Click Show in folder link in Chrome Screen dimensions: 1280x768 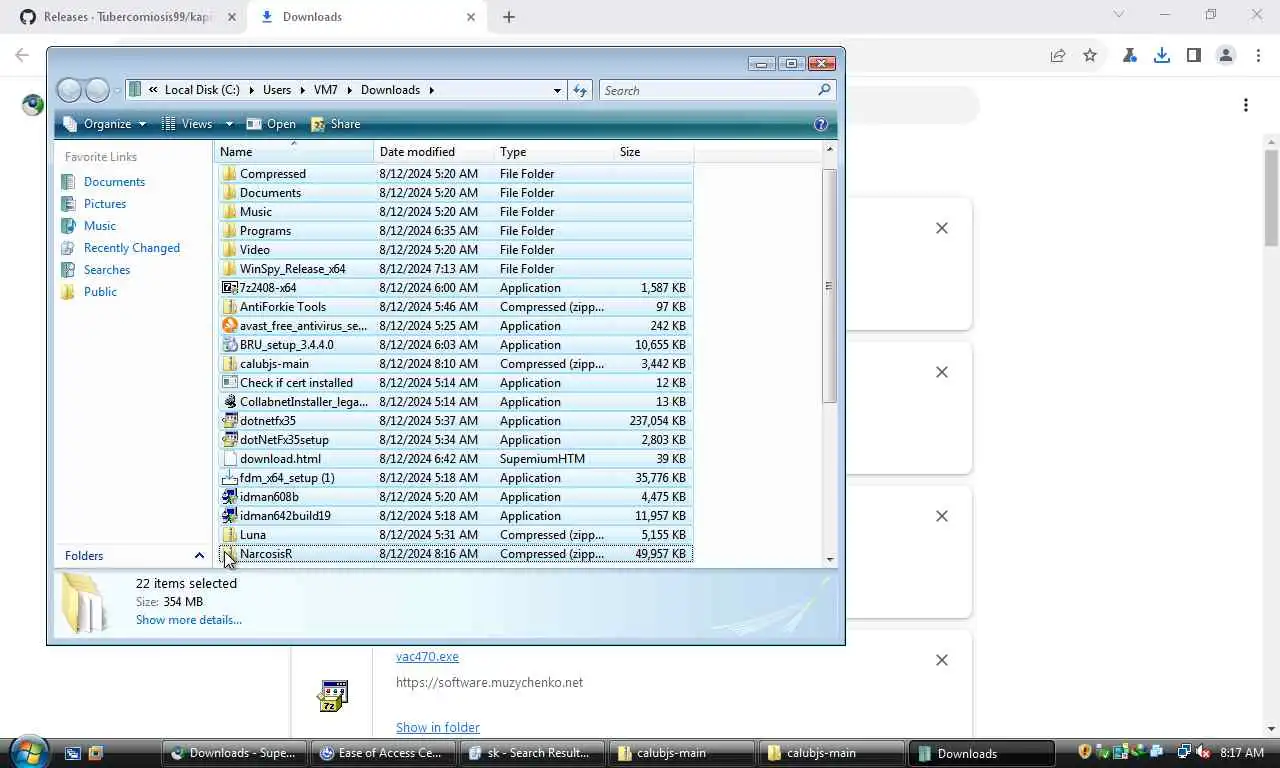438,728
